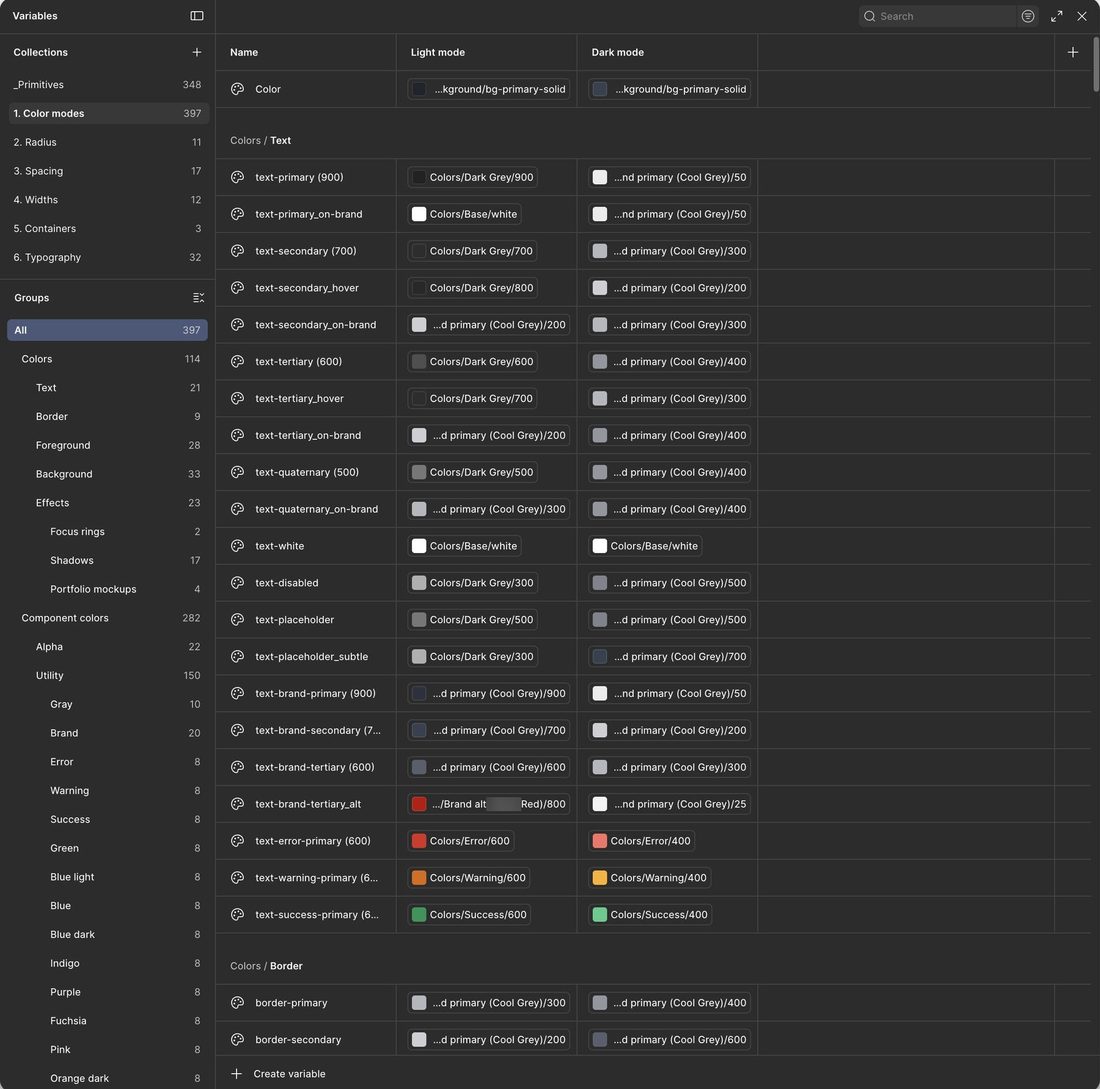The image size is (1100, 1089).
Task: Select the Shadows group
Action: [107, 560]
